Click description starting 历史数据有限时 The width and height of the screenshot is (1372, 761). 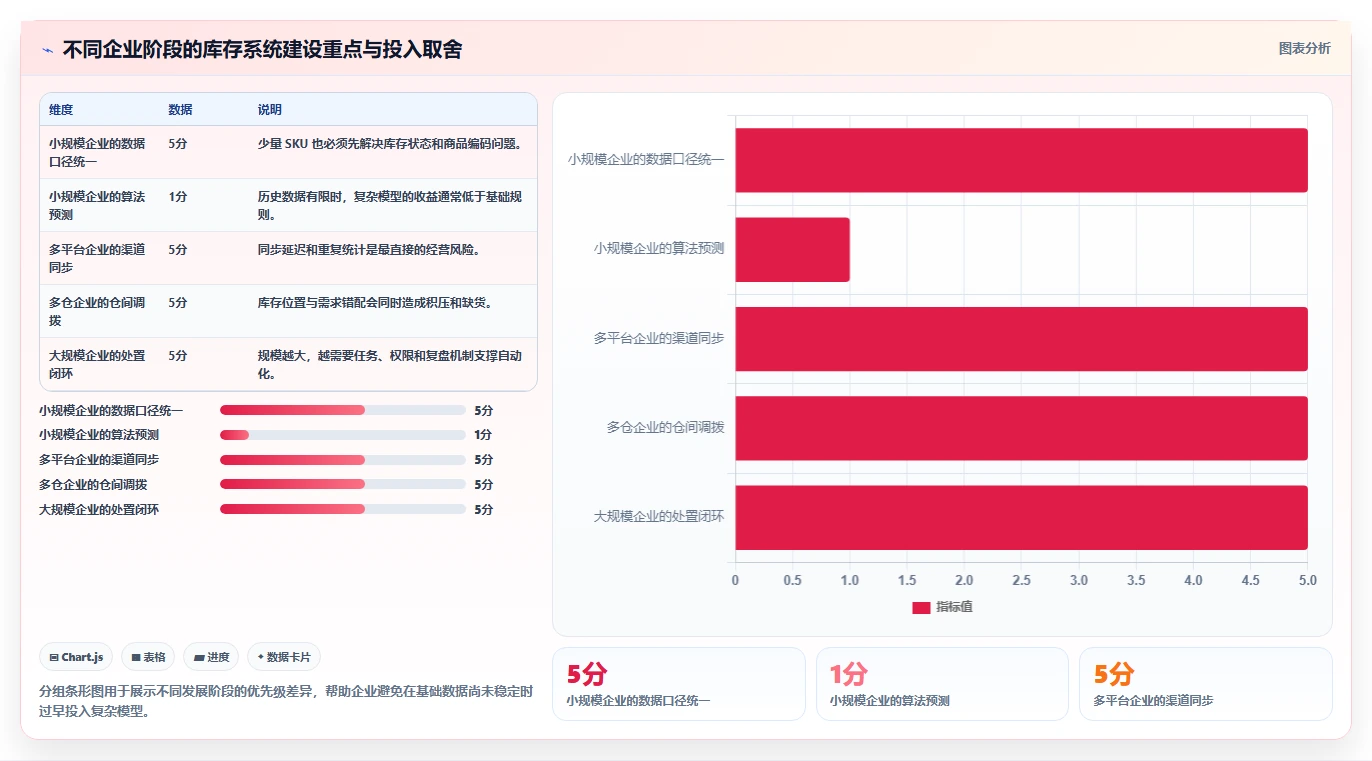(x=390, y=205)
